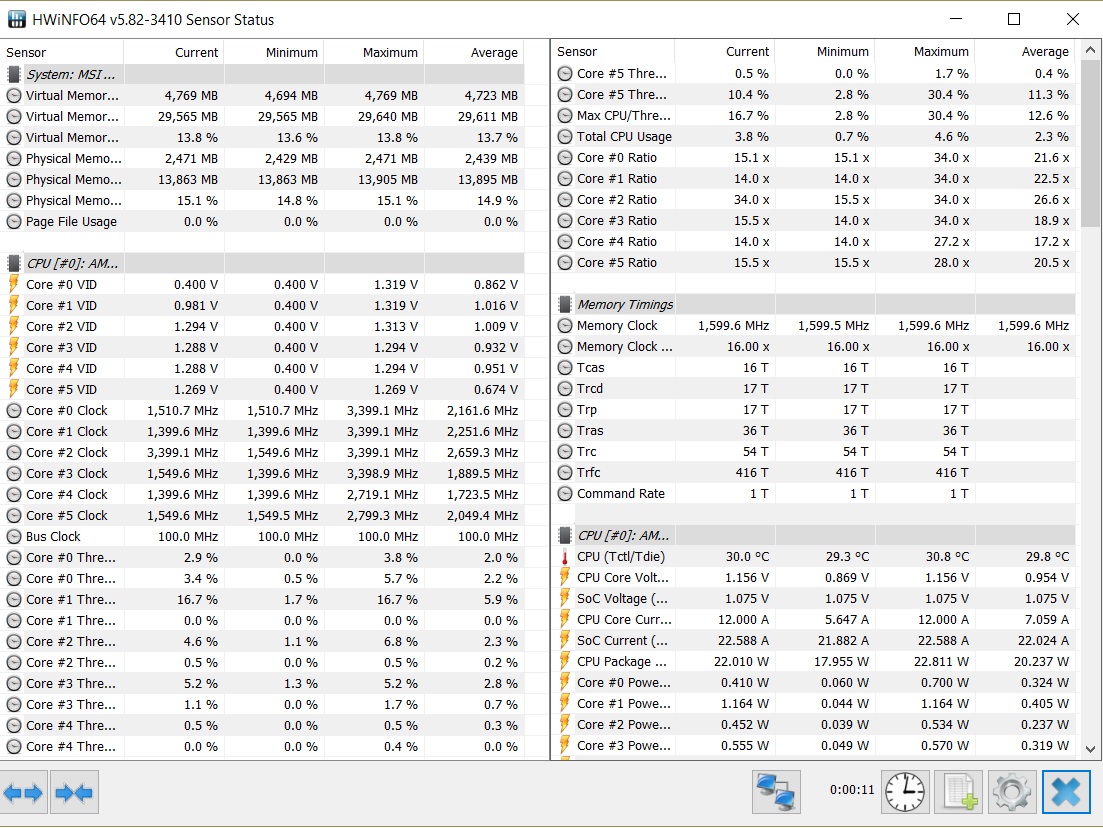The width and height of the screenshot is (1103, 828).
Task: Click the Memory Timings chip icon
Action: 564,304
